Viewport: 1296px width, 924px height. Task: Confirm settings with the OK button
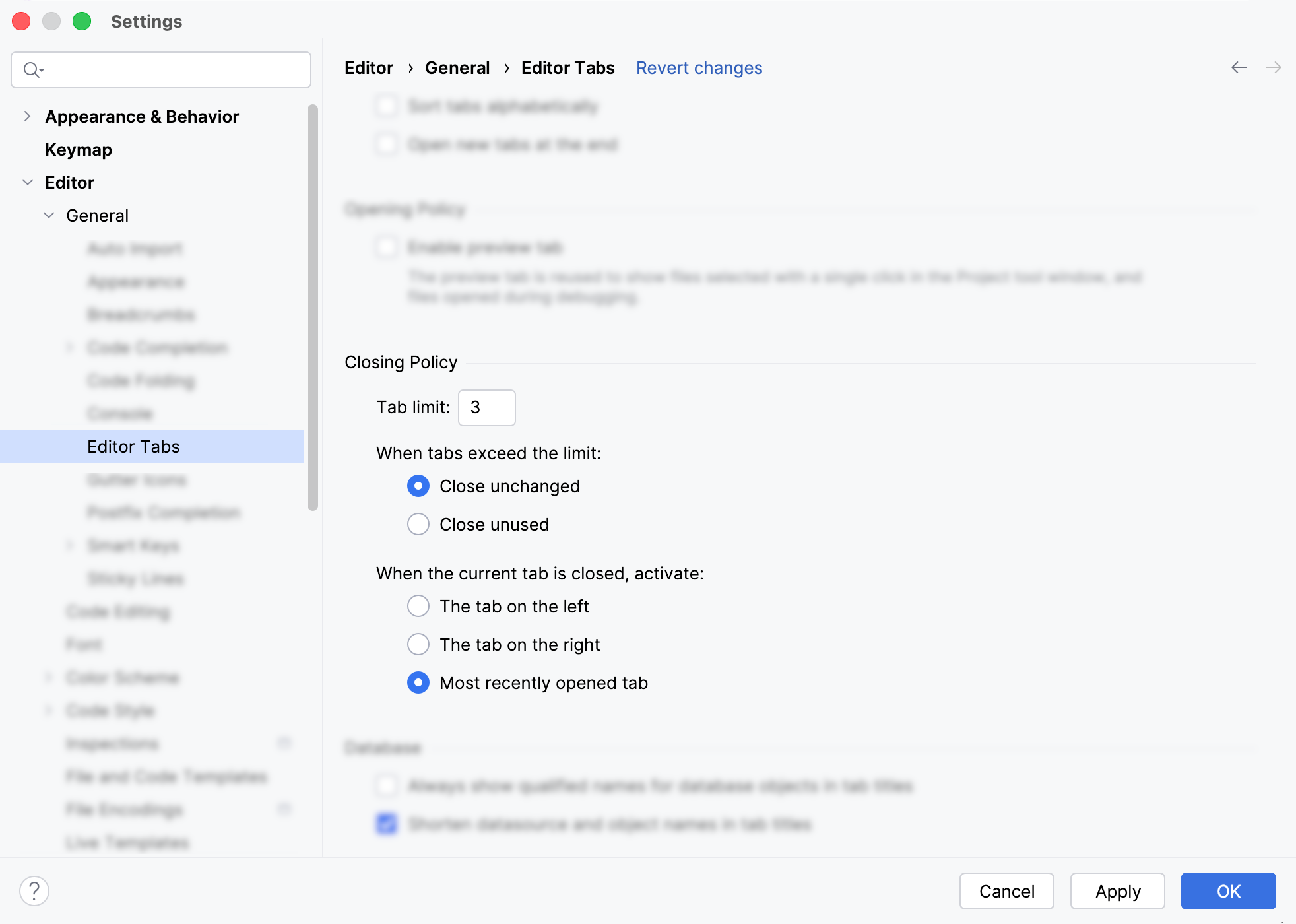(1229, 891)
